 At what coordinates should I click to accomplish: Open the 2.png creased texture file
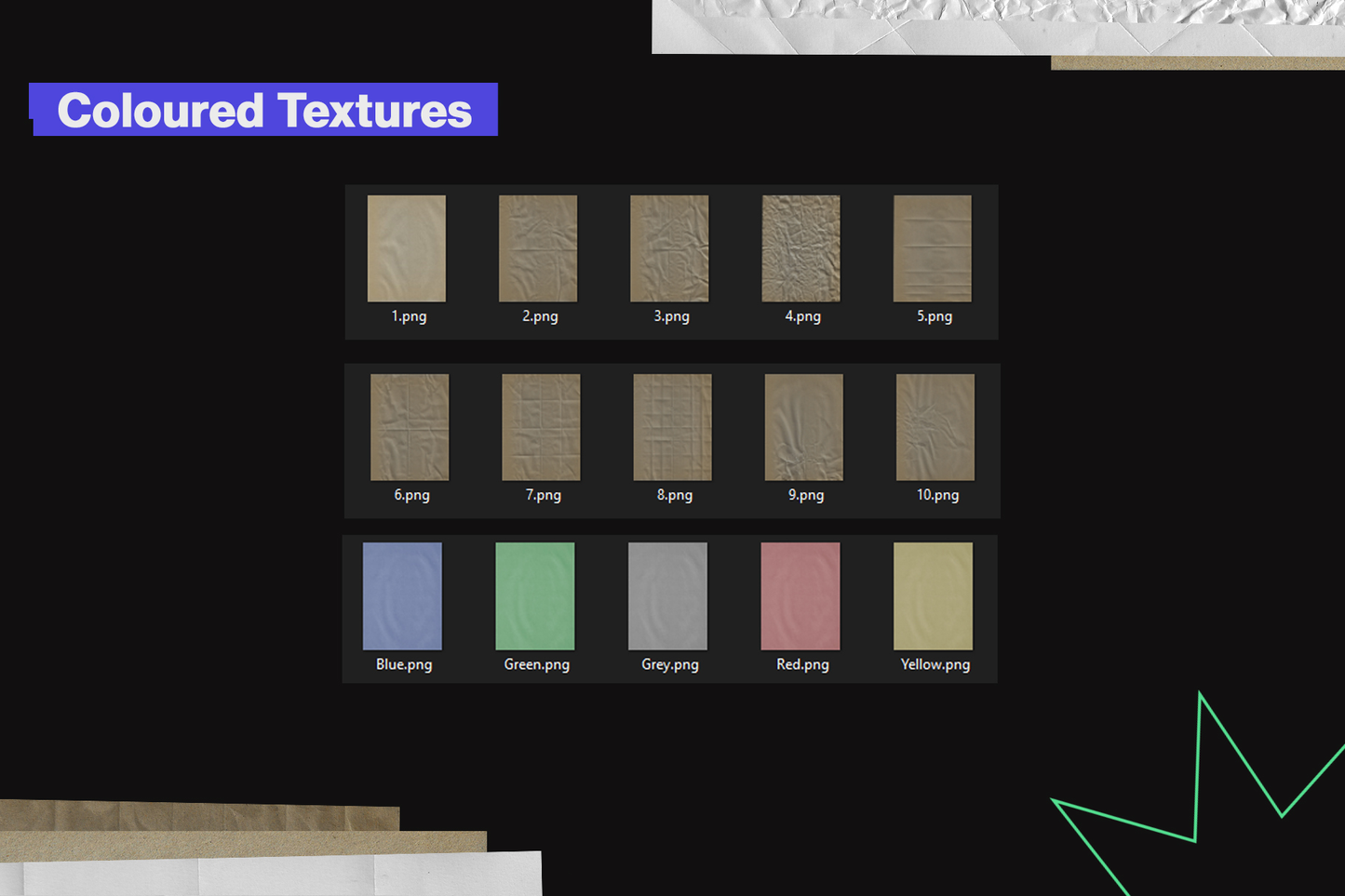tap(538, 248)
